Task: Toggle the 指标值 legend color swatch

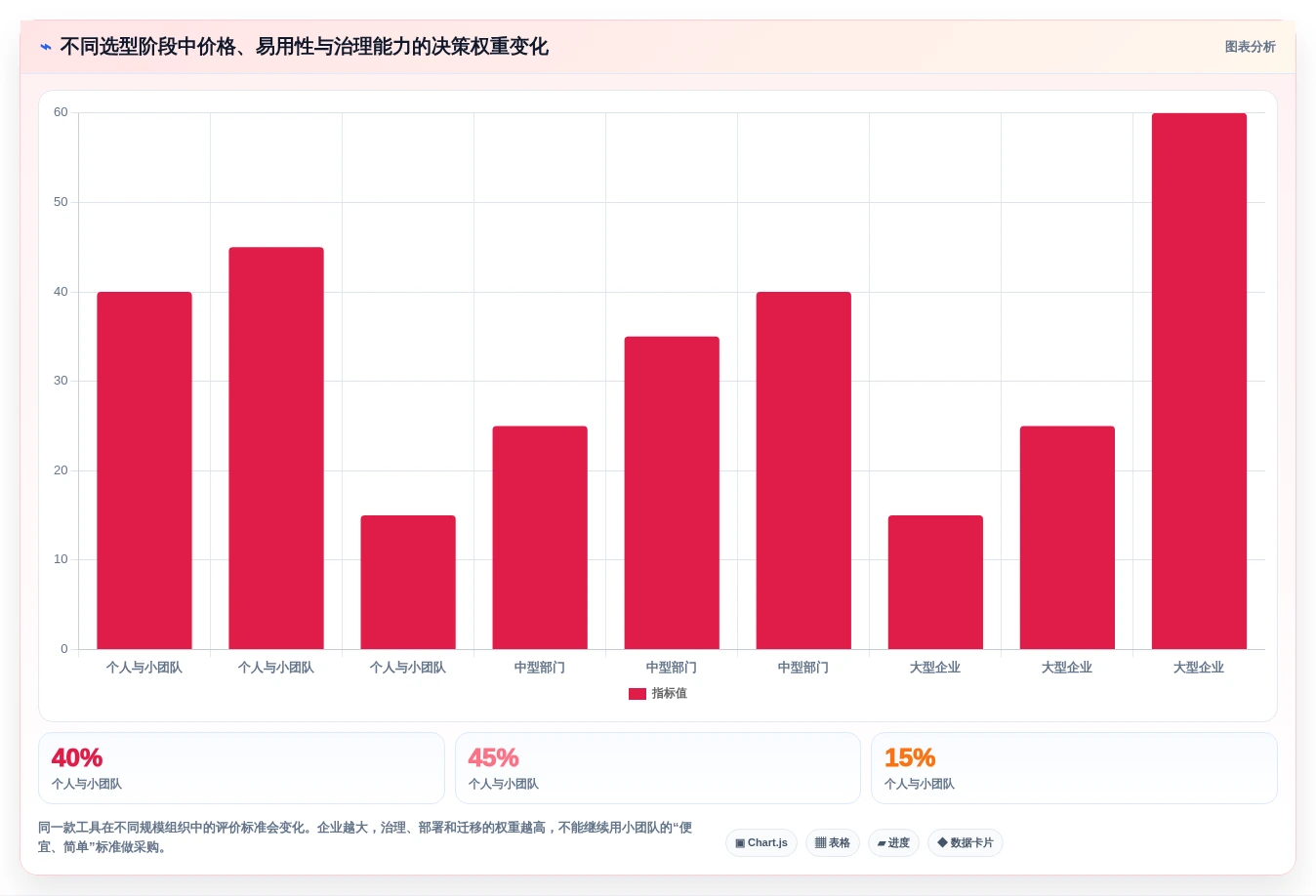Action: click(x=637, y=694)
